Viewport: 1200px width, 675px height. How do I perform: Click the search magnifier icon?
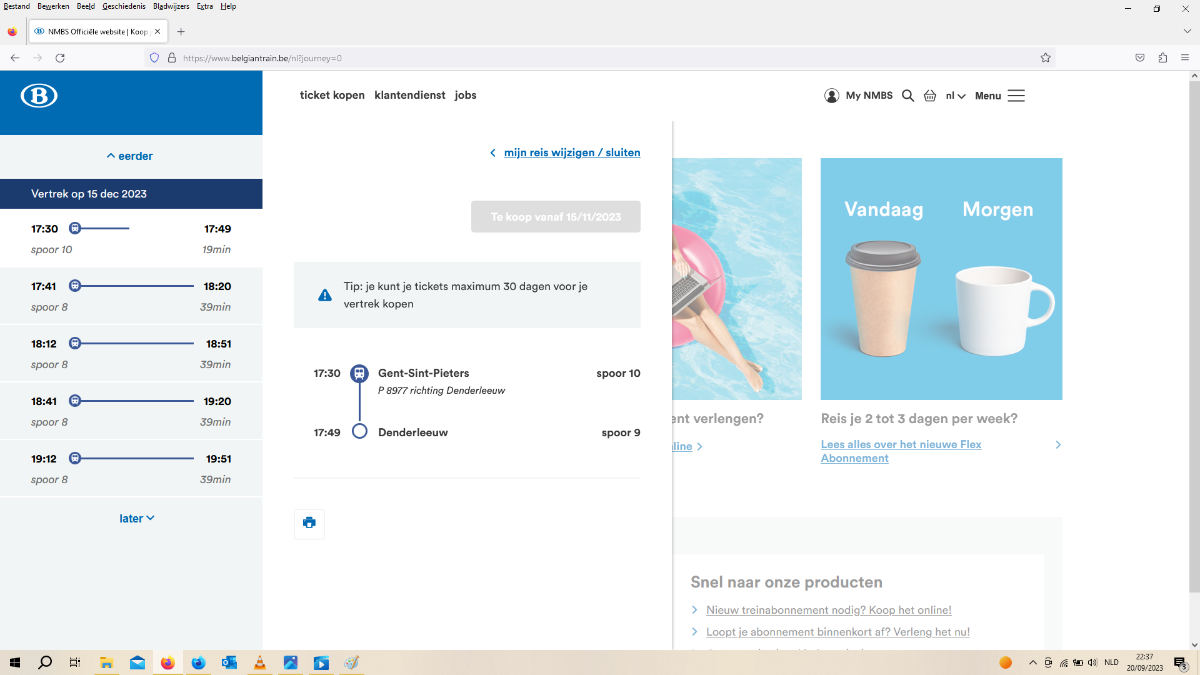tap(908, 96)
